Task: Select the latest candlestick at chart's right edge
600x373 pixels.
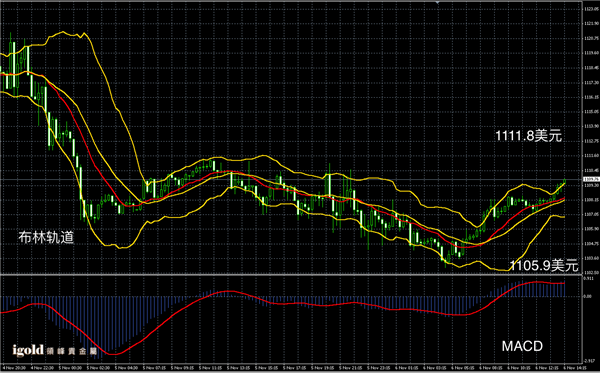Action: (x=564, y=181)
